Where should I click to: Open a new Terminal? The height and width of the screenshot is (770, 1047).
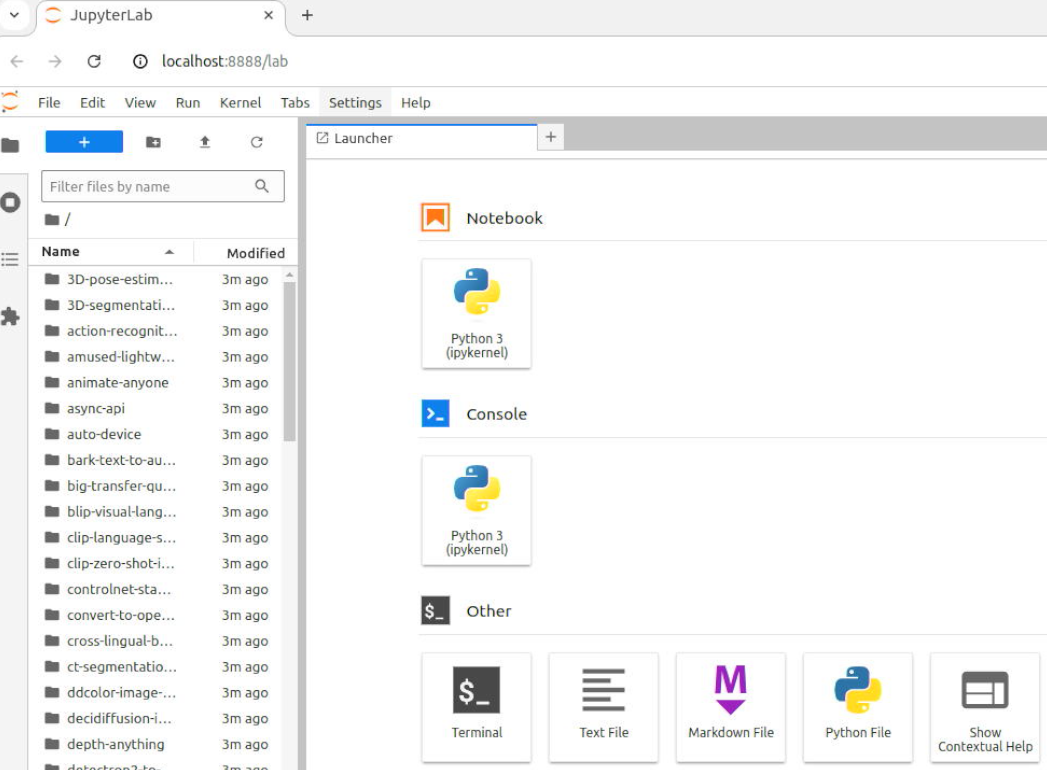(477, 707)
